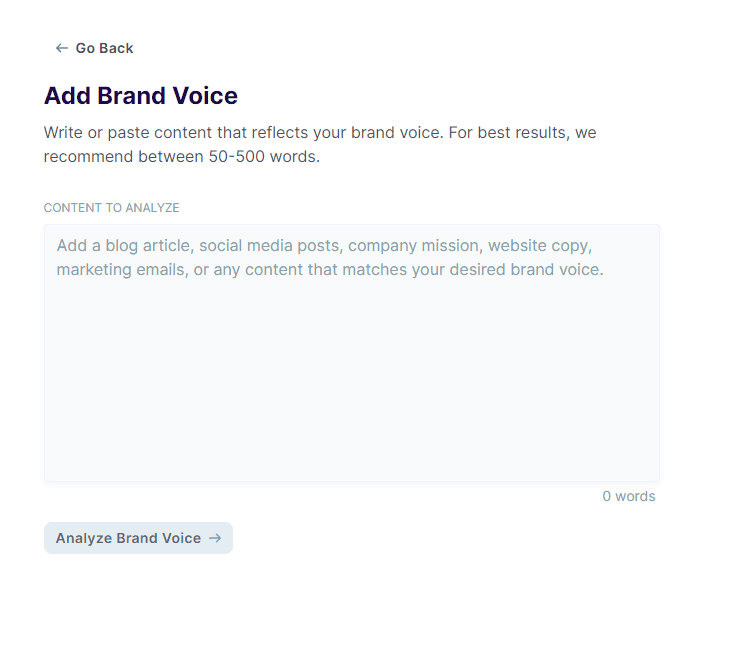
Task: Click the 0 words counter
Action: coord(628,496)
